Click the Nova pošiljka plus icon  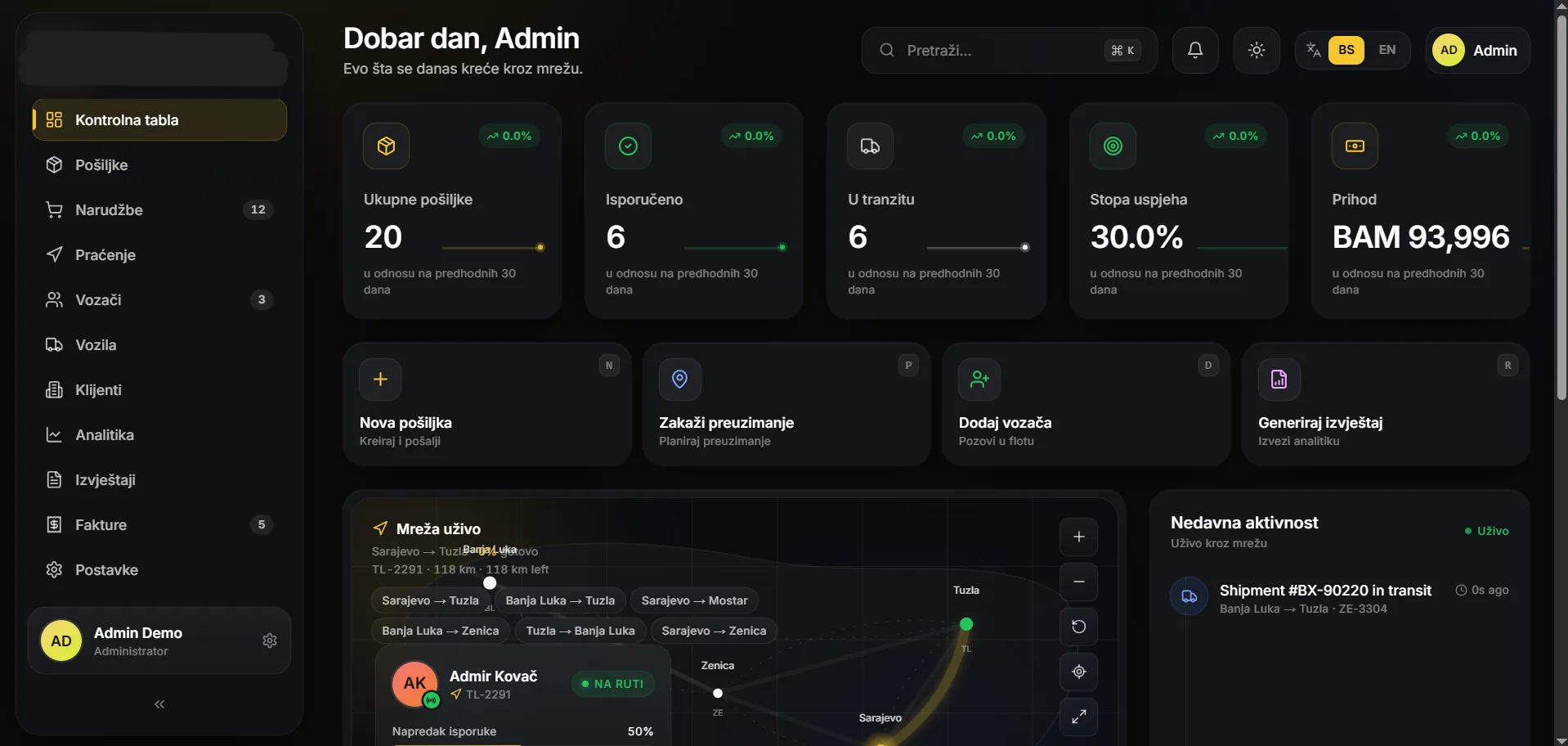pos(380,380)
